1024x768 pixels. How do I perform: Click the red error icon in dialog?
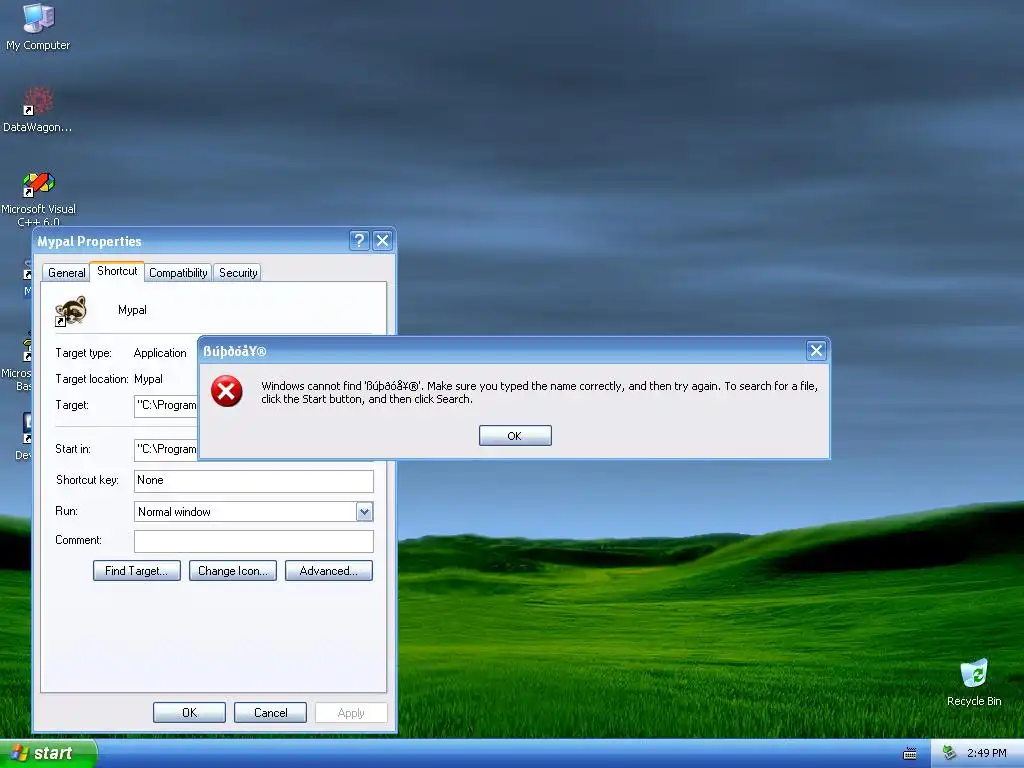point(227,391)
